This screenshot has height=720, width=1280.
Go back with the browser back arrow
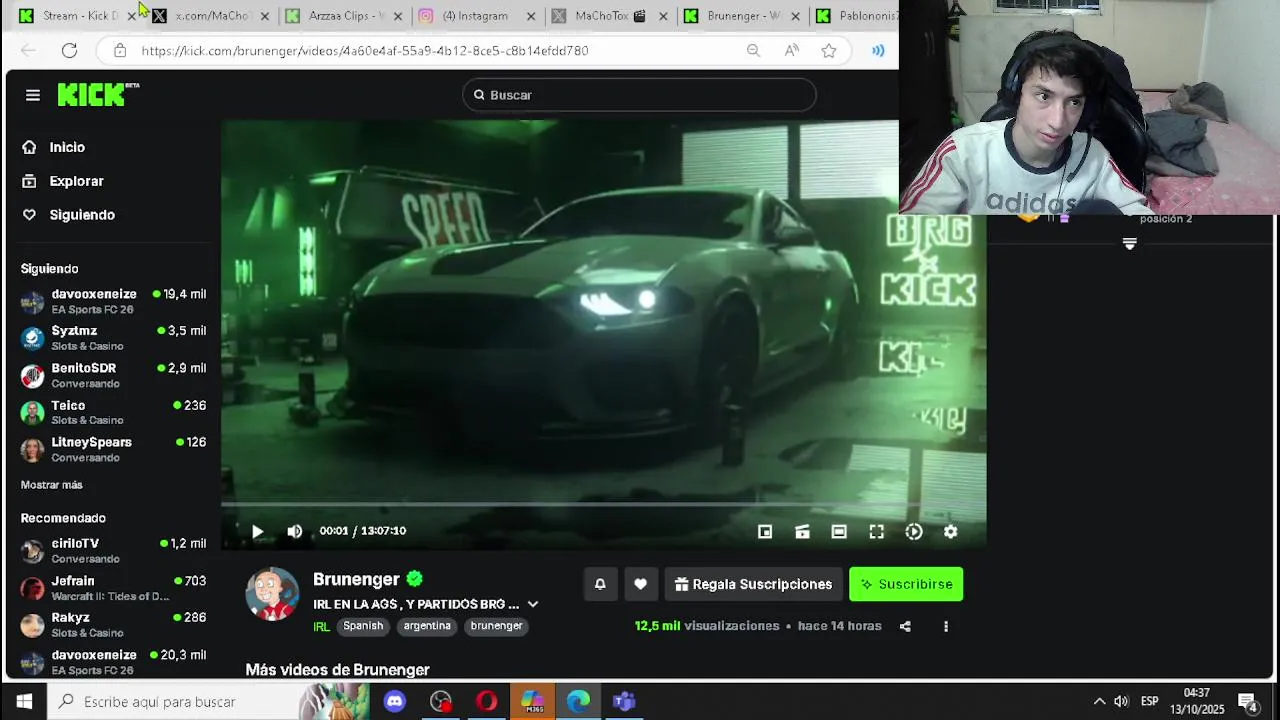[28, 50]
